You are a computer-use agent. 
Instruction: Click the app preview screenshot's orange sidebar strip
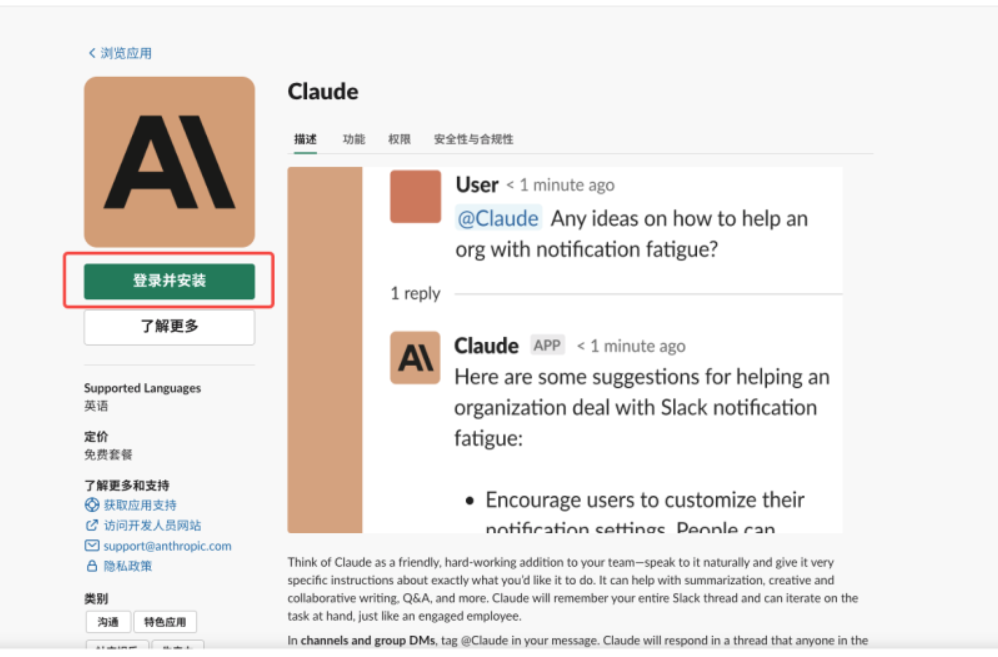325,350
